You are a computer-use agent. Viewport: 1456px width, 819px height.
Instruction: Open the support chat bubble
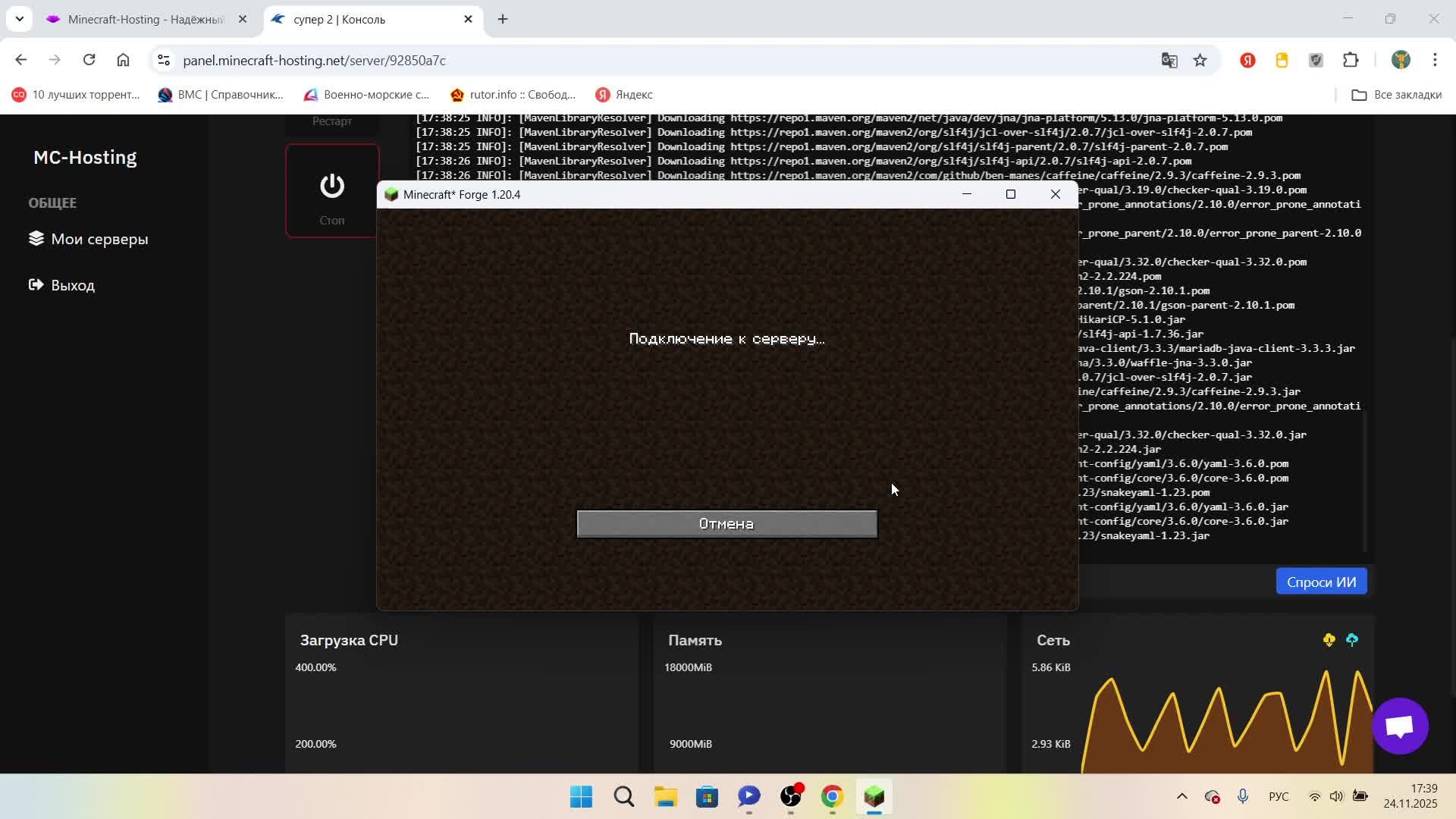point(1399,726)
